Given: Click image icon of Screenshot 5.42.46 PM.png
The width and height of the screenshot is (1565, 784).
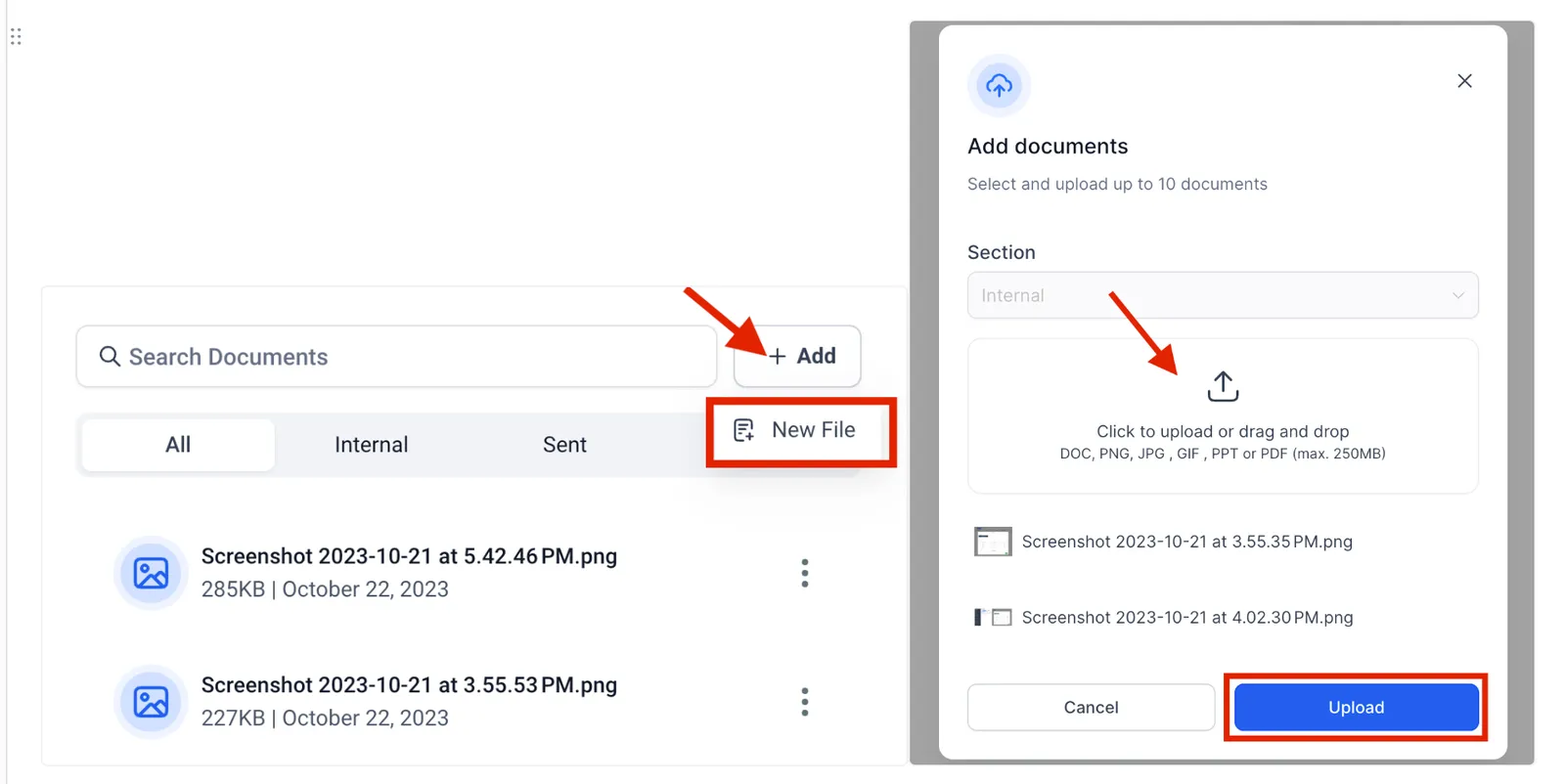Looking at the screenshot, I should (x=151, y=573).
